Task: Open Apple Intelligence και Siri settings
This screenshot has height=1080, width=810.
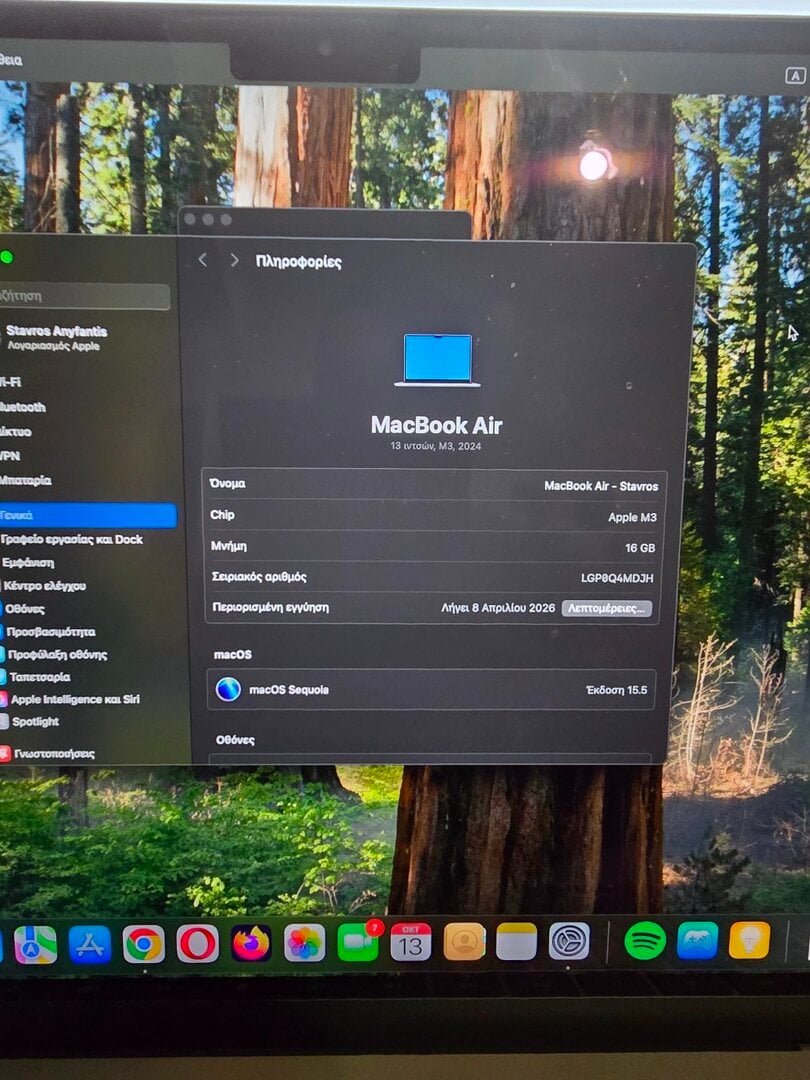Action: 72,699
